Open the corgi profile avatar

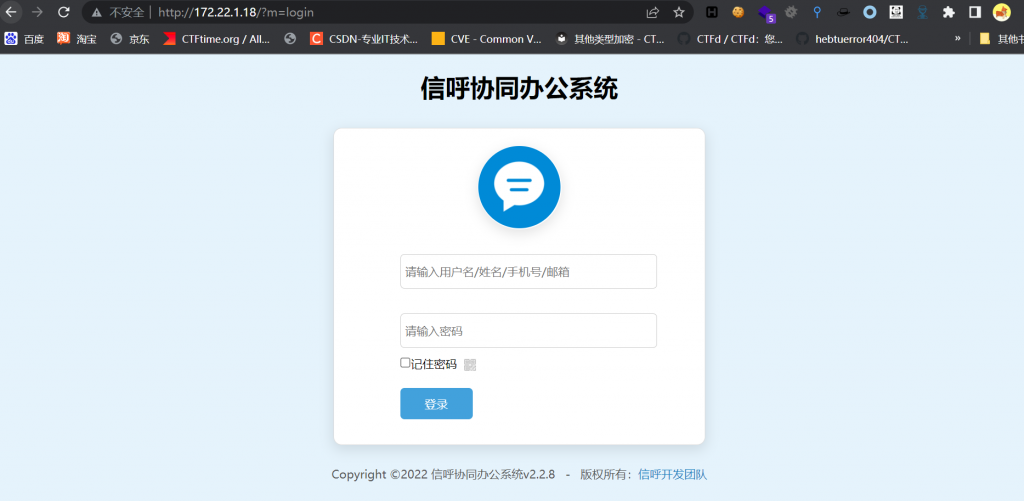tap(1001, 13)
